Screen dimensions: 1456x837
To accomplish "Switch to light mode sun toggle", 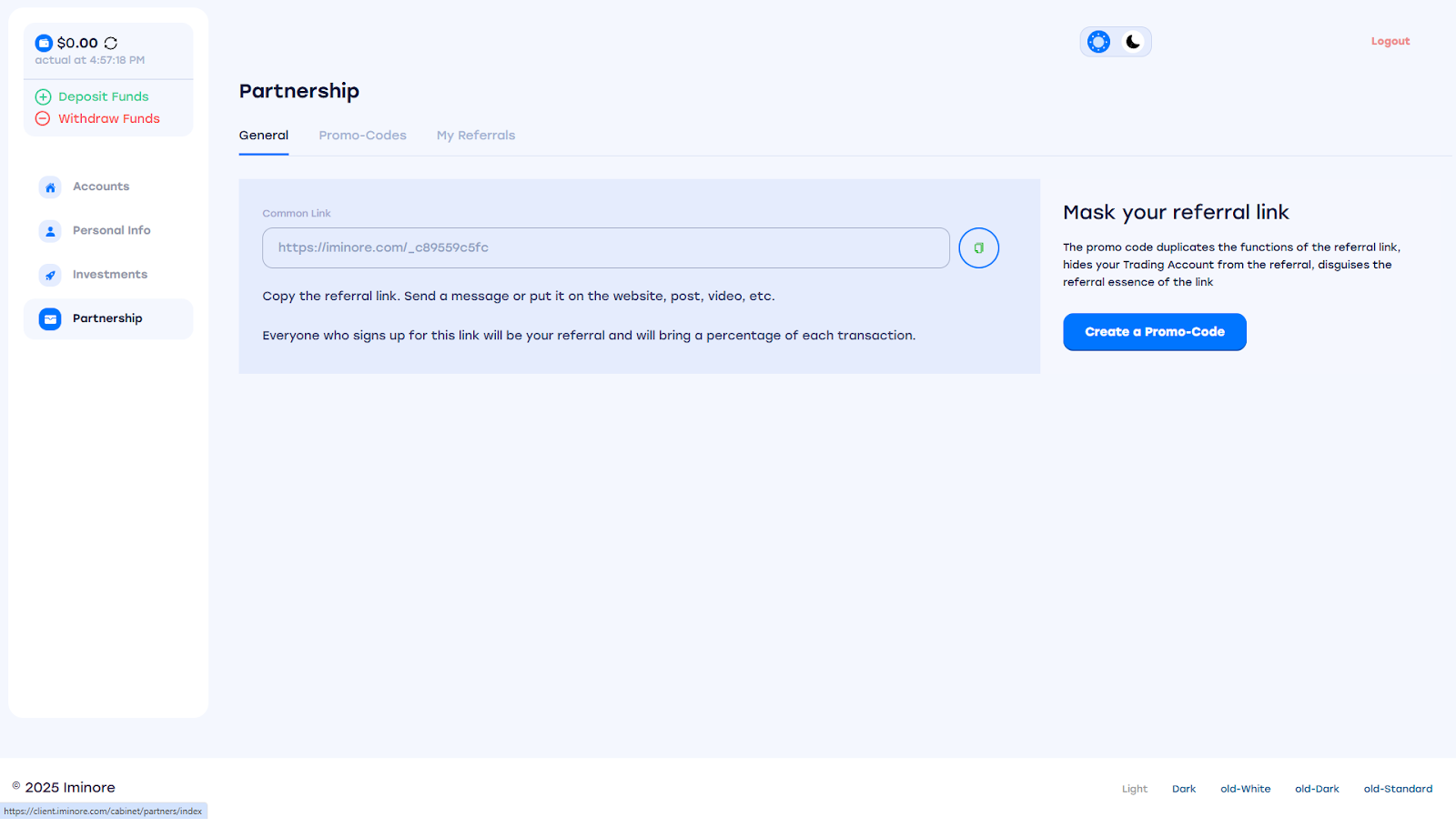I will pyautogui.click(x=1098, y=42).
